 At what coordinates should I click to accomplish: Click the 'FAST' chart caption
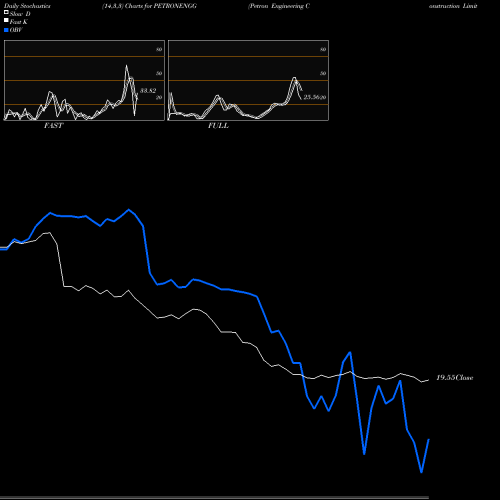pos(53,126)
